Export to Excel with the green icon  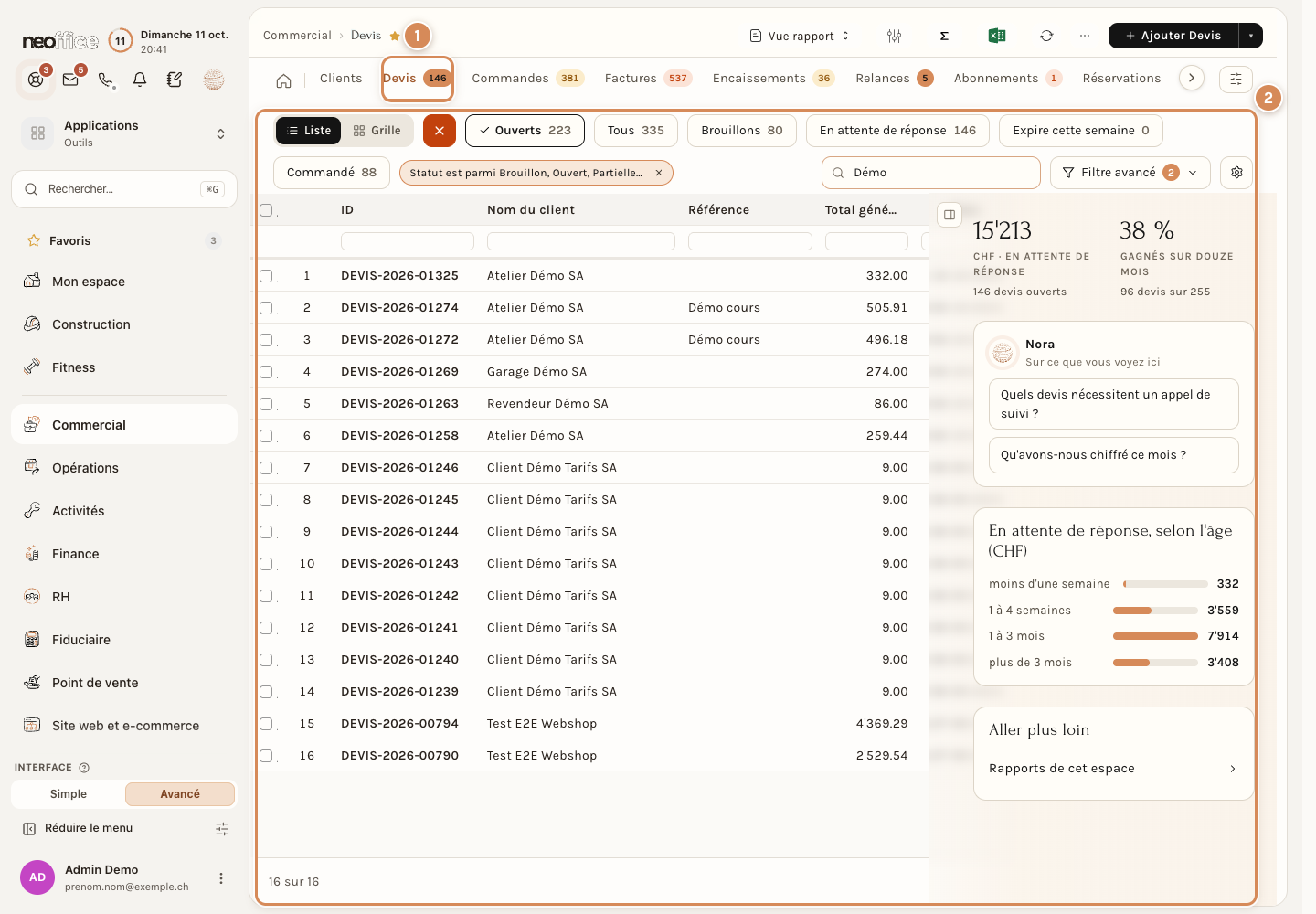click(x=996, y=36)
